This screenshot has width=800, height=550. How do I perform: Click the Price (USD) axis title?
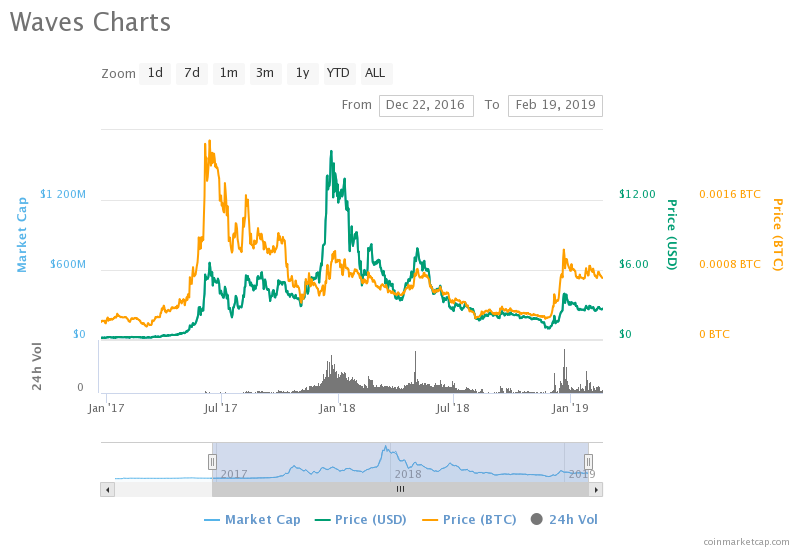672,235
